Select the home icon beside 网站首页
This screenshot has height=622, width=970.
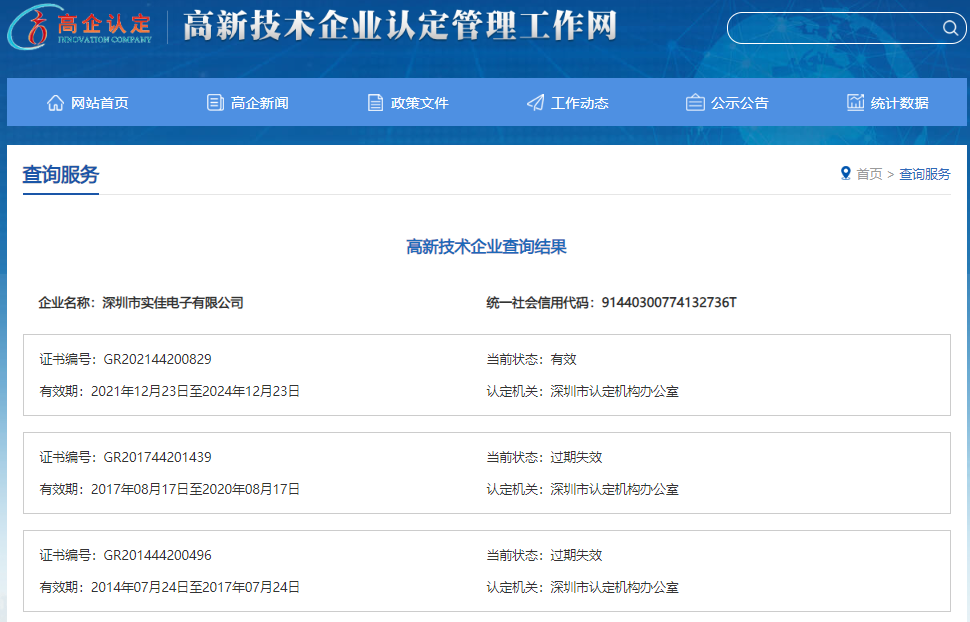(55, 101)
